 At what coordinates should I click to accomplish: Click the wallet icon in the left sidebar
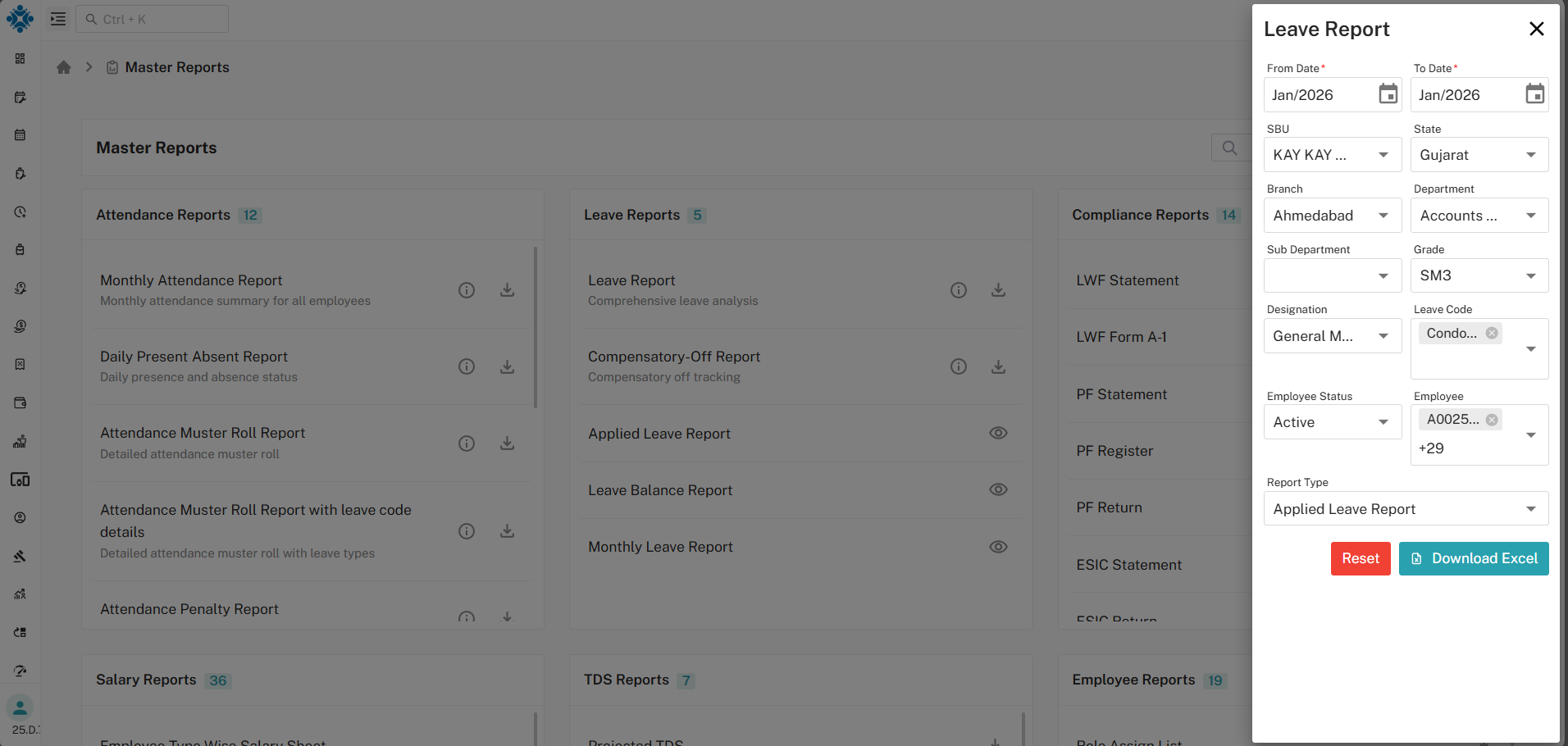(x=20, y=403)
